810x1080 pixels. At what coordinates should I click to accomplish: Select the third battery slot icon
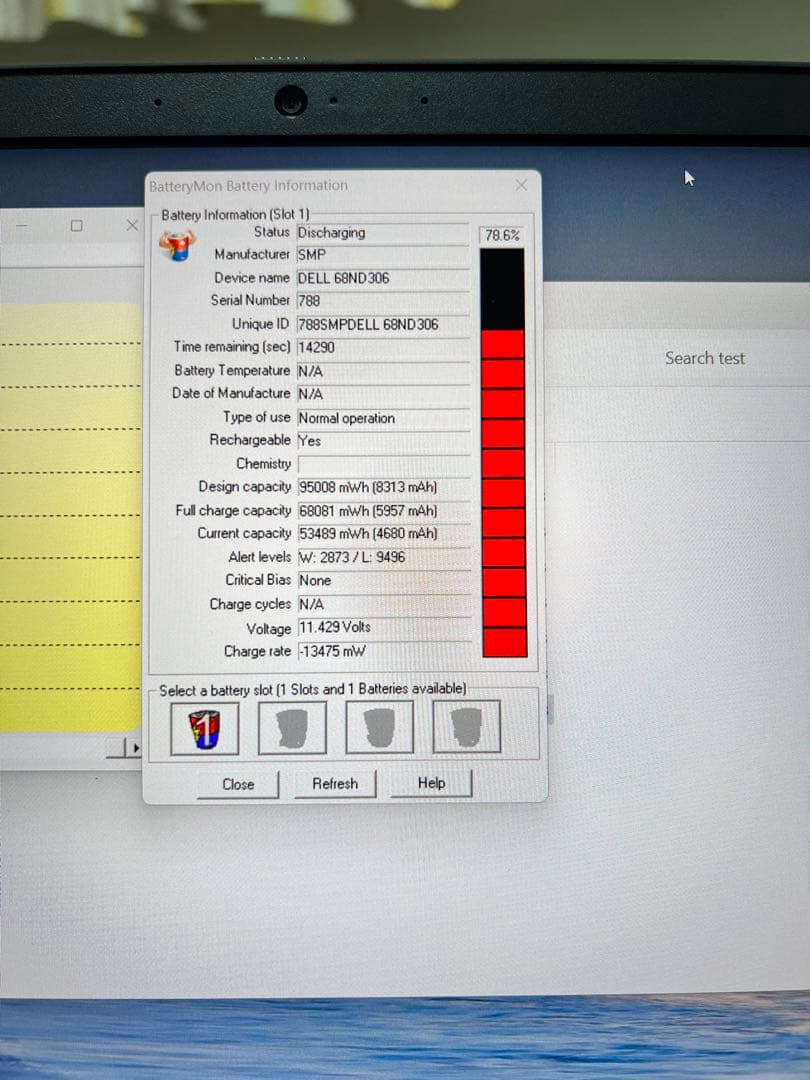click(379, 727)
